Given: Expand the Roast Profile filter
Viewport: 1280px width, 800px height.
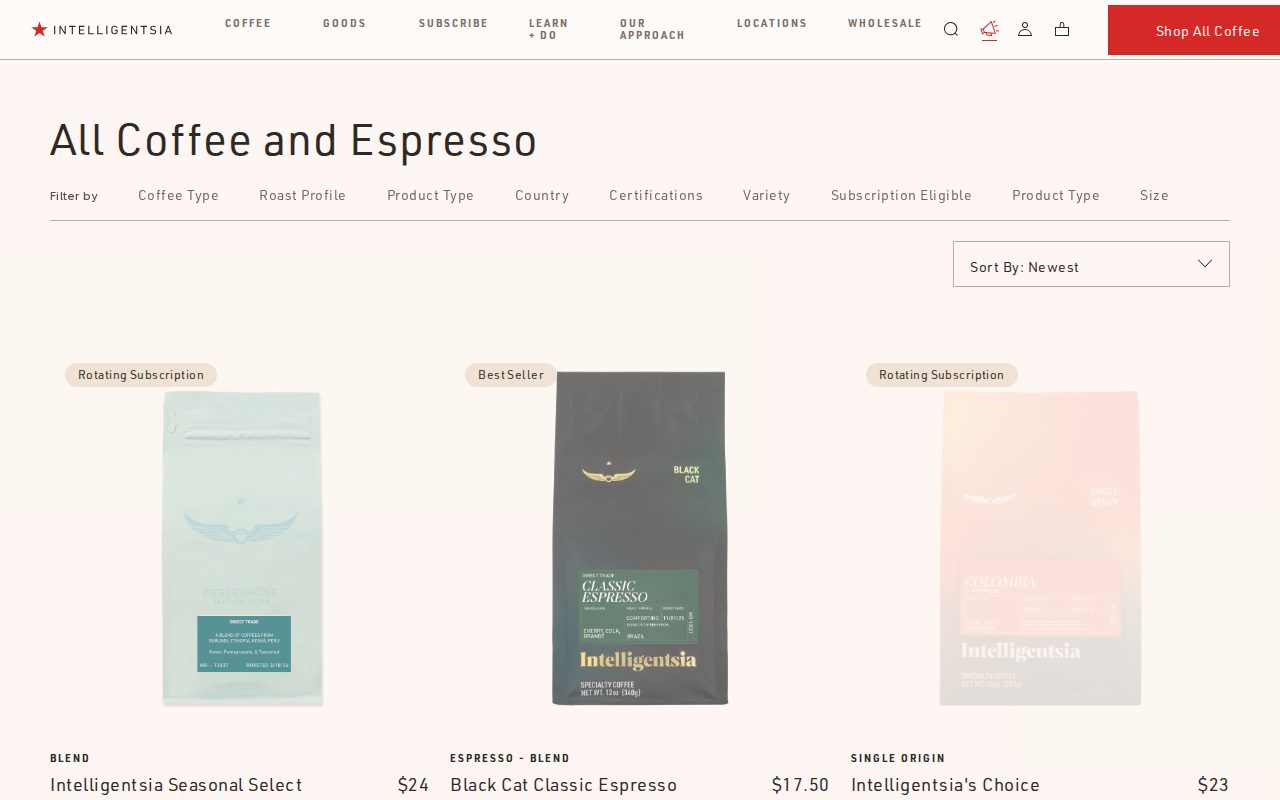Looking at the screenshot, I should [302, 195].
